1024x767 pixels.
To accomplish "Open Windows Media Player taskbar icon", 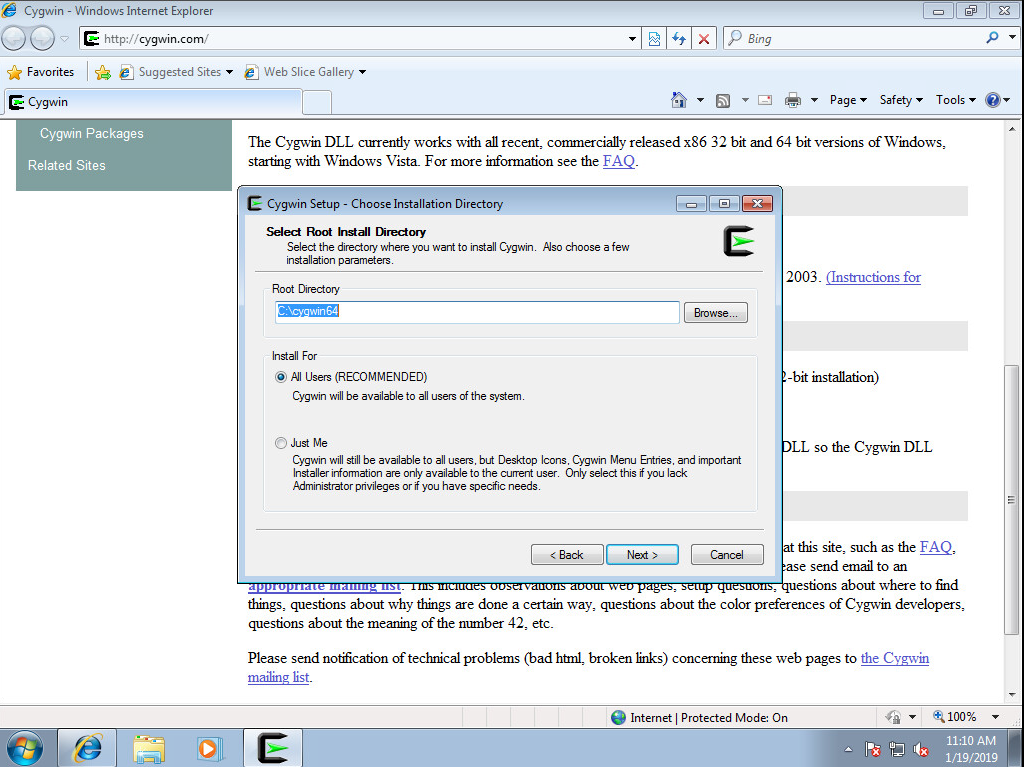I will (210, 748).
